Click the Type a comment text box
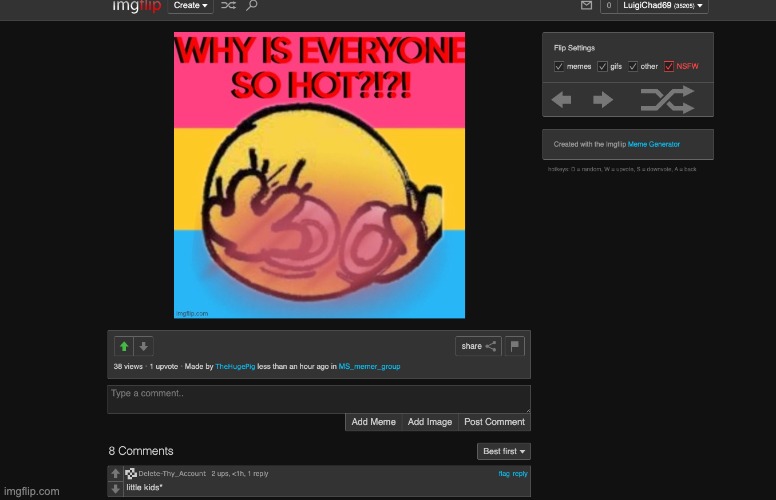This screenshot has height=500, width=776. 318,398
